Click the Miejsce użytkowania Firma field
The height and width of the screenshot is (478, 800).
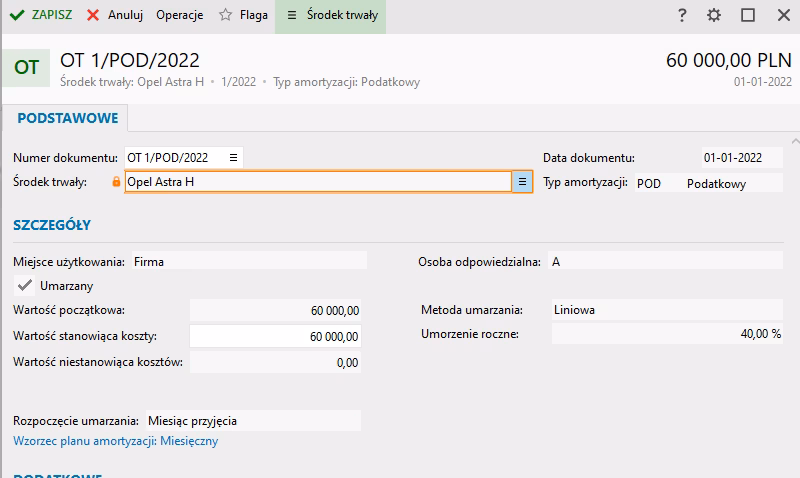coord(249,262)
